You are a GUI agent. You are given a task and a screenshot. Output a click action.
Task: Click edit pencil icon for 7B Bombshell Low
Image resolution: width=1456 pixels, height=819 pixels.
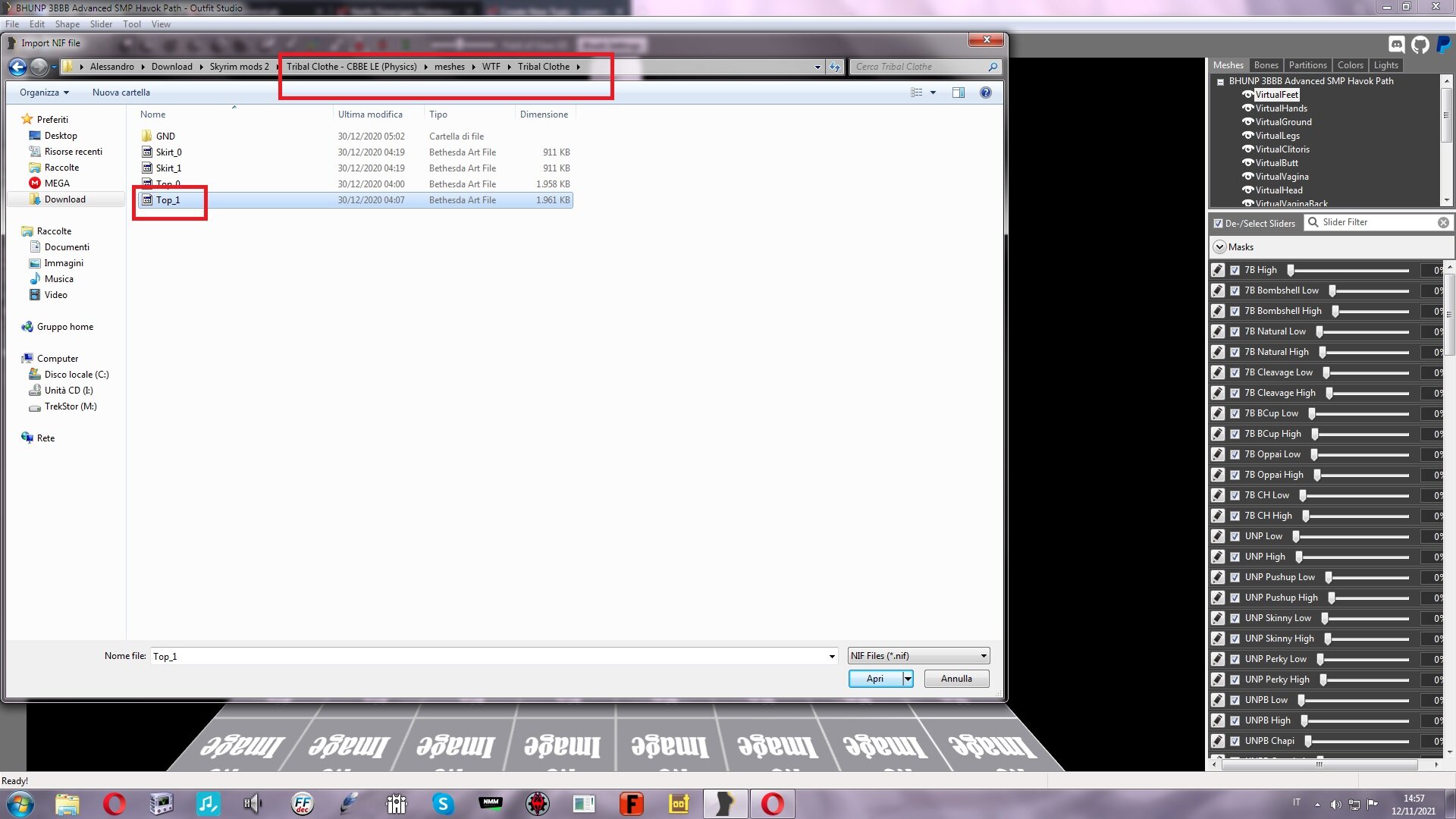coord(1218,290)
